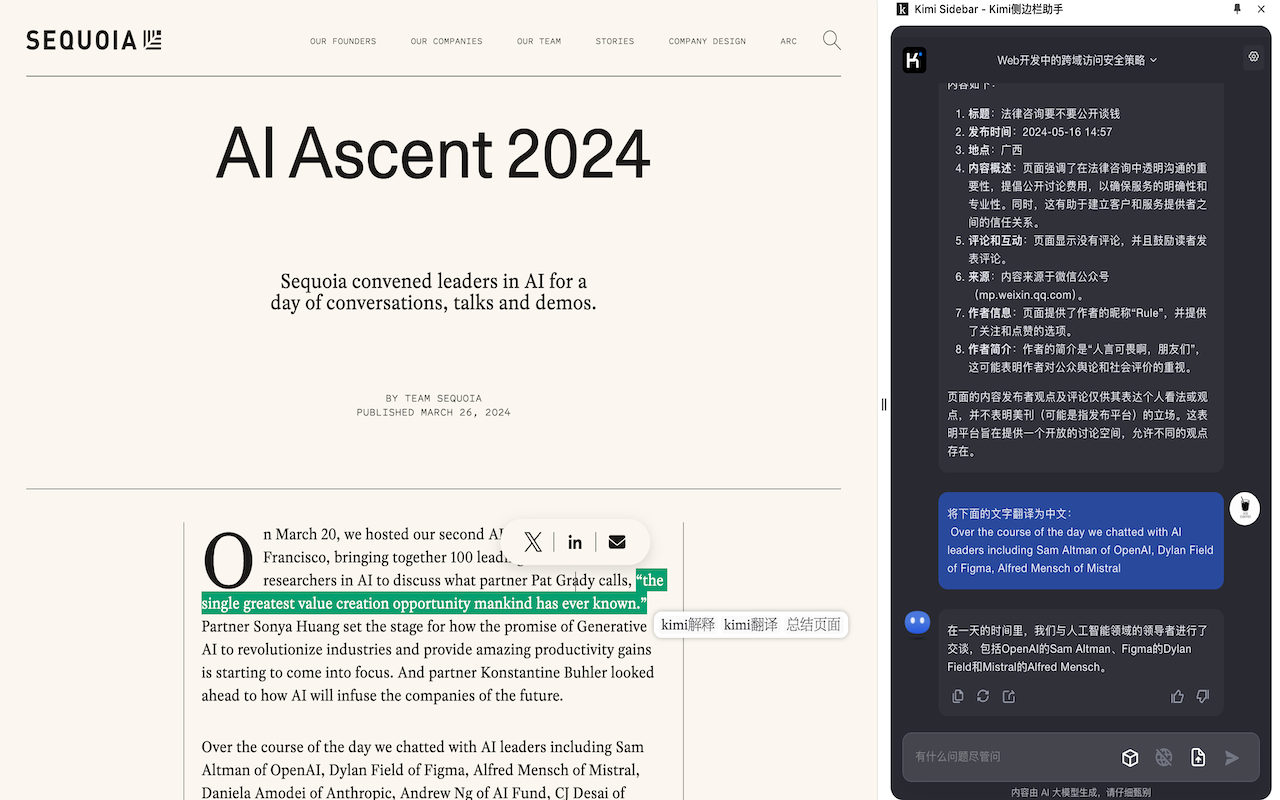The width and height of the screenshot is (1280, 800).
Task: Click the 总结页面 popup button
Action: pyautogui.click(x=813, y=625)
